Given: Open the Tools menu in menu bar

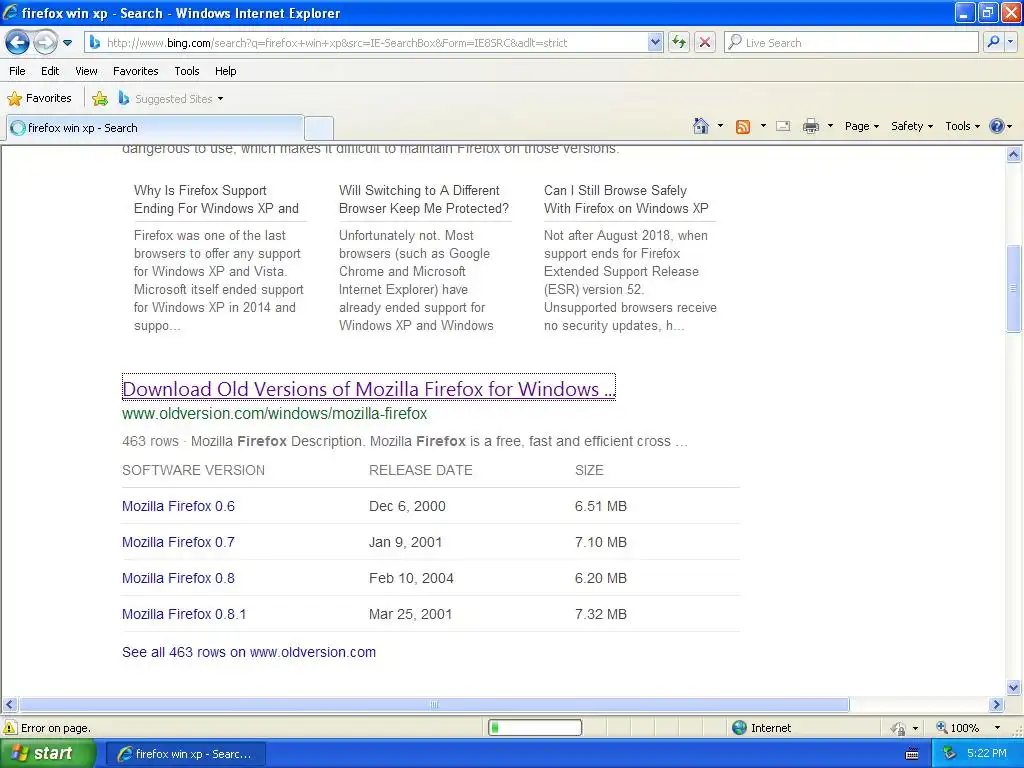Looking at the screenshot, I should [187, 71].
